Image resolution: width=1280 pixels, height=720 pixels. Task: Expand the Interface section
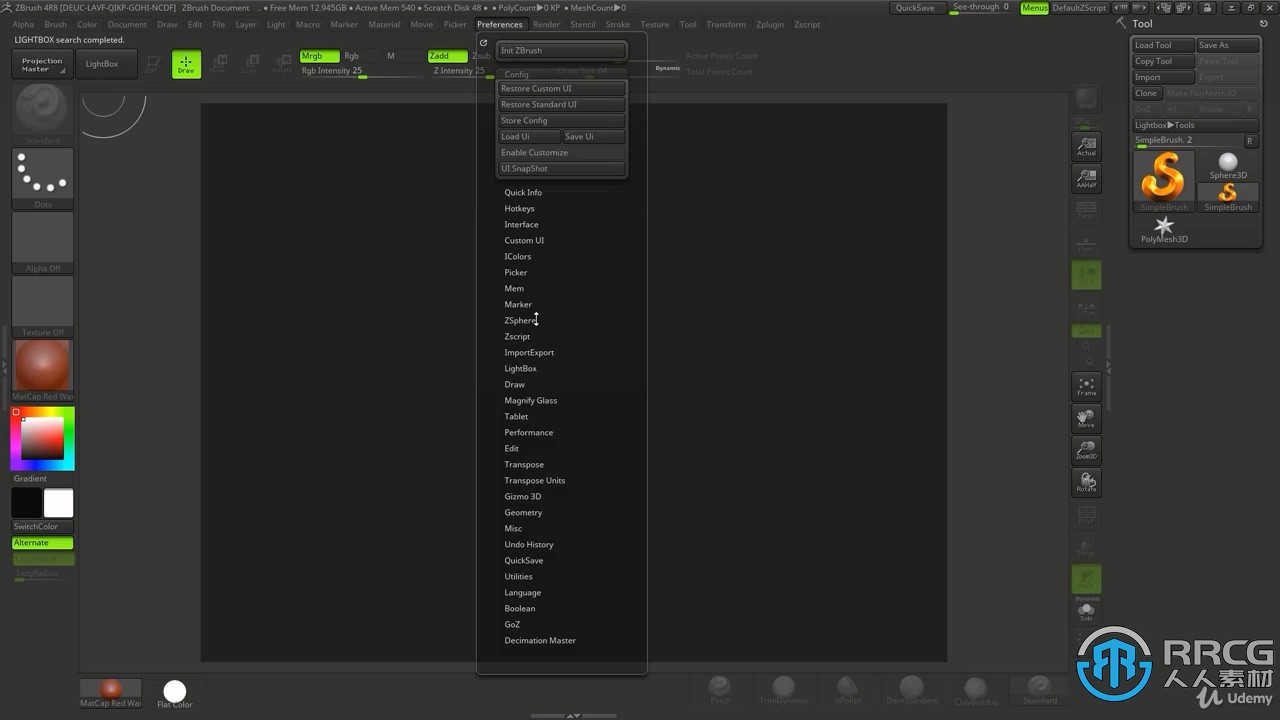click(521, 224)
